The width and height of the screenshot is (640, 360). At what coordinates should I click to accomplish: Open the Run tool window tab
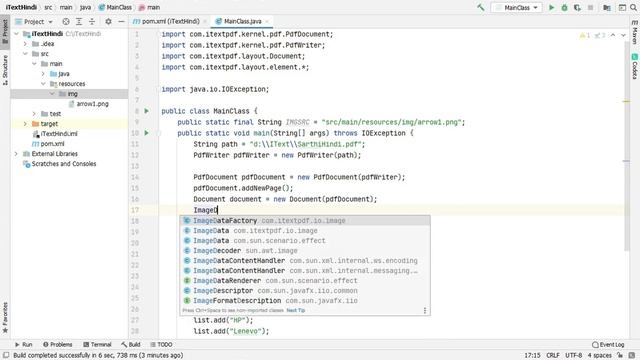tap(24, 344)
